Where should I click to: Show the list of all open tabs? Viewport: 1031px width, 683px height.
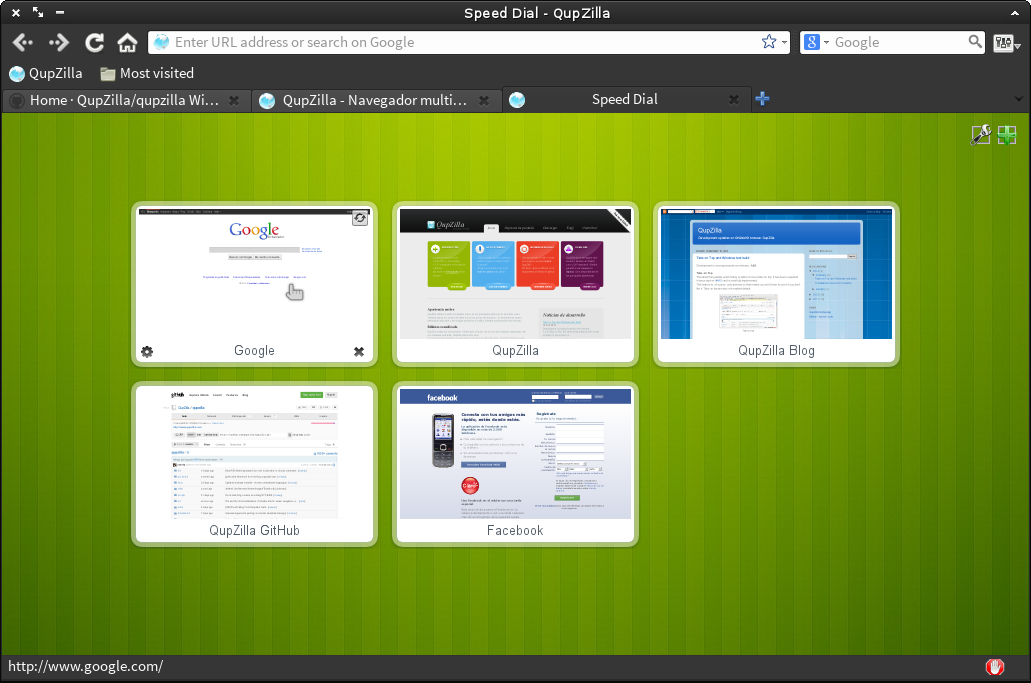[x=1019, y=99]
